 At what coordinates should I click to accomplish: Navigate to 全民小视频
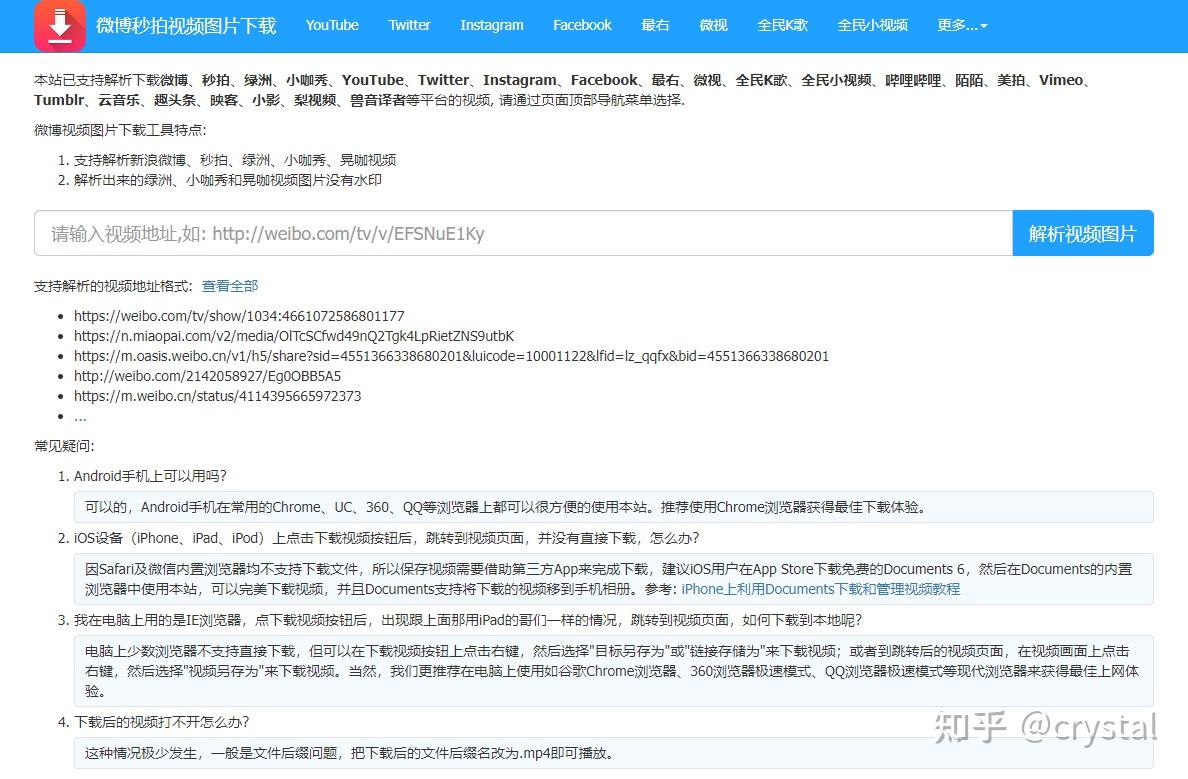pyautogui.click(x=872, y=25)
